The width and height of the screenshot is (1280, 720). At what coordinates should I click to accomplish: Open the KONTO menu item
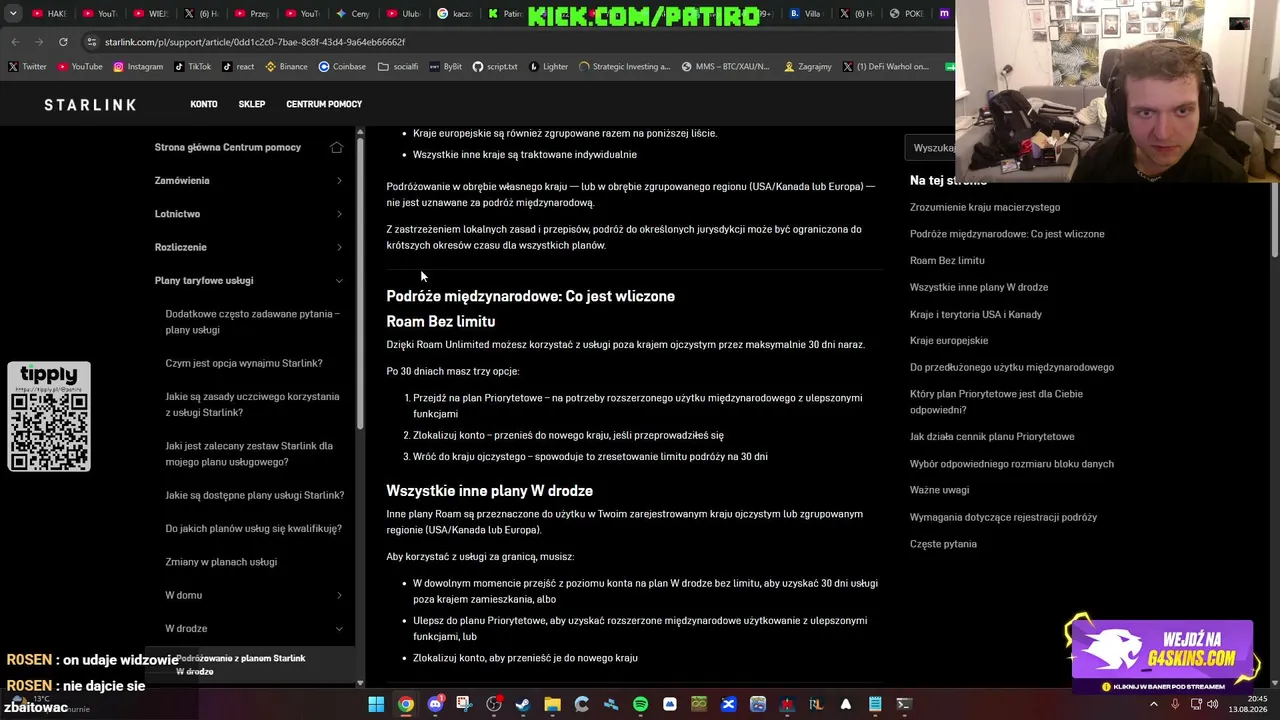(204, 104)
